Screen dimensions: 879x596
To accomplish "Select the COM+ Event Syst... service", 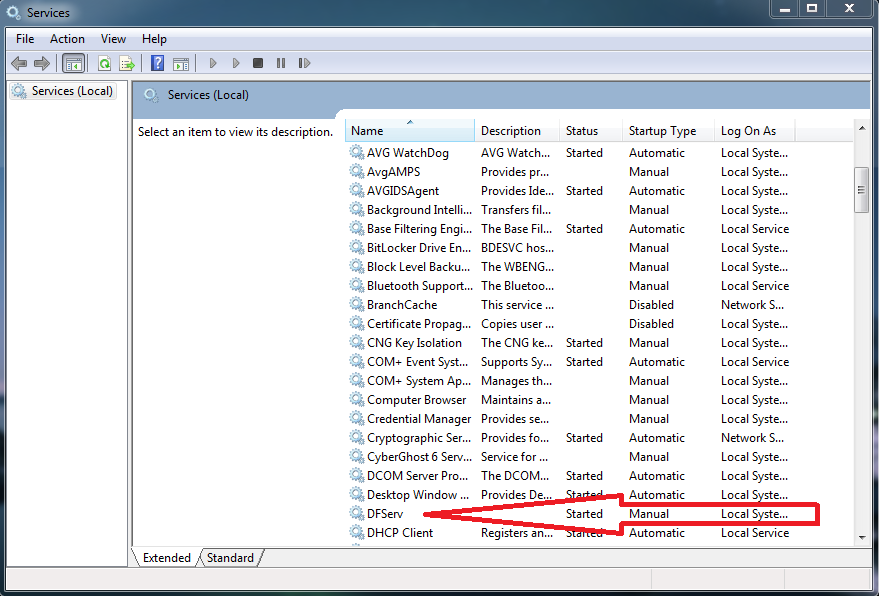I will [569, 362].
